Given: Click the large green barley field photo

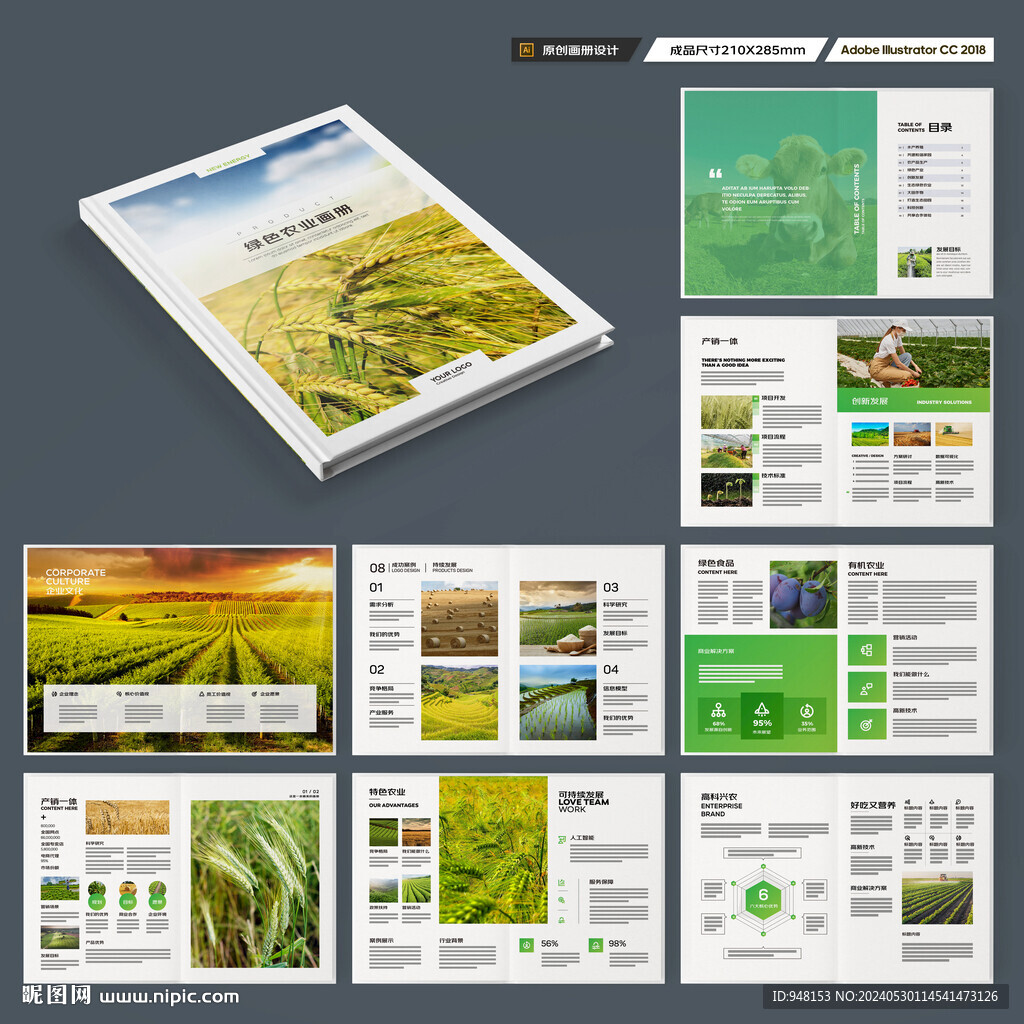Looking at the screenshot, I should (493, 849).
